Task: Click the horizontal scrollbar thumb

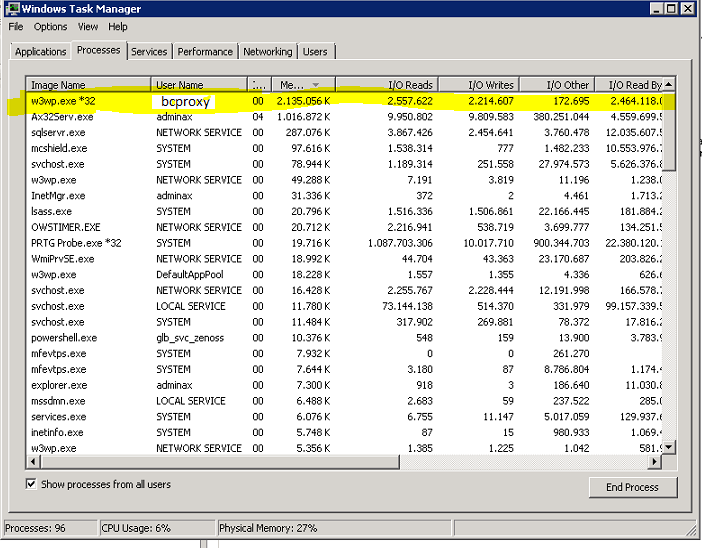Action: coord(219,461)
